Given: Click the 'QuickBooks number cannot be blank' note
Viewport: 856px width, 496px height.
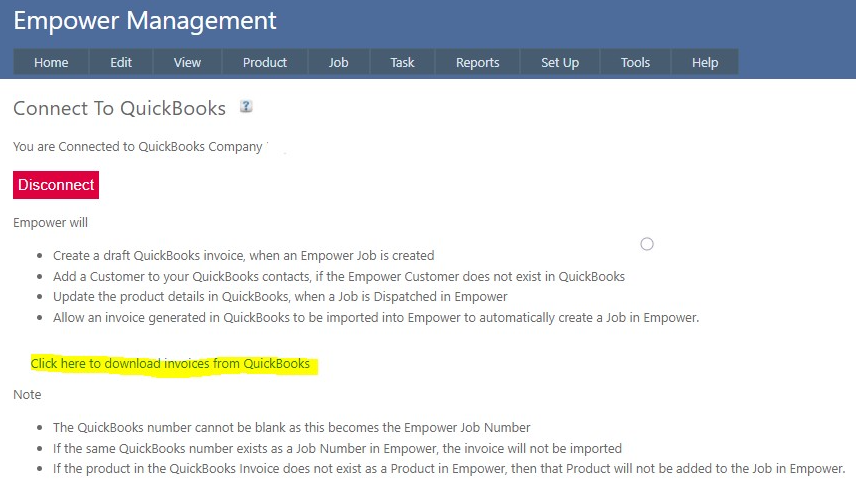Looking at the screenshot, I should 290,428.
